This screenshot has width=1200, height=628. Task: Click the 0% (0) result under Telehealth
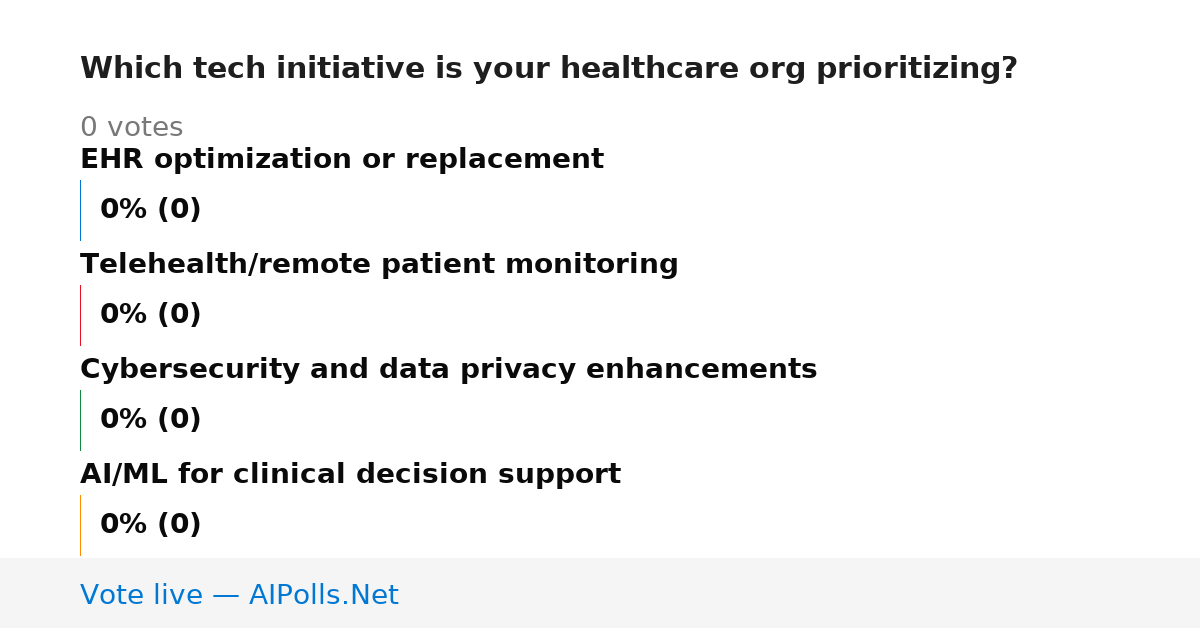pyautogui.click(x=151, y=315)
